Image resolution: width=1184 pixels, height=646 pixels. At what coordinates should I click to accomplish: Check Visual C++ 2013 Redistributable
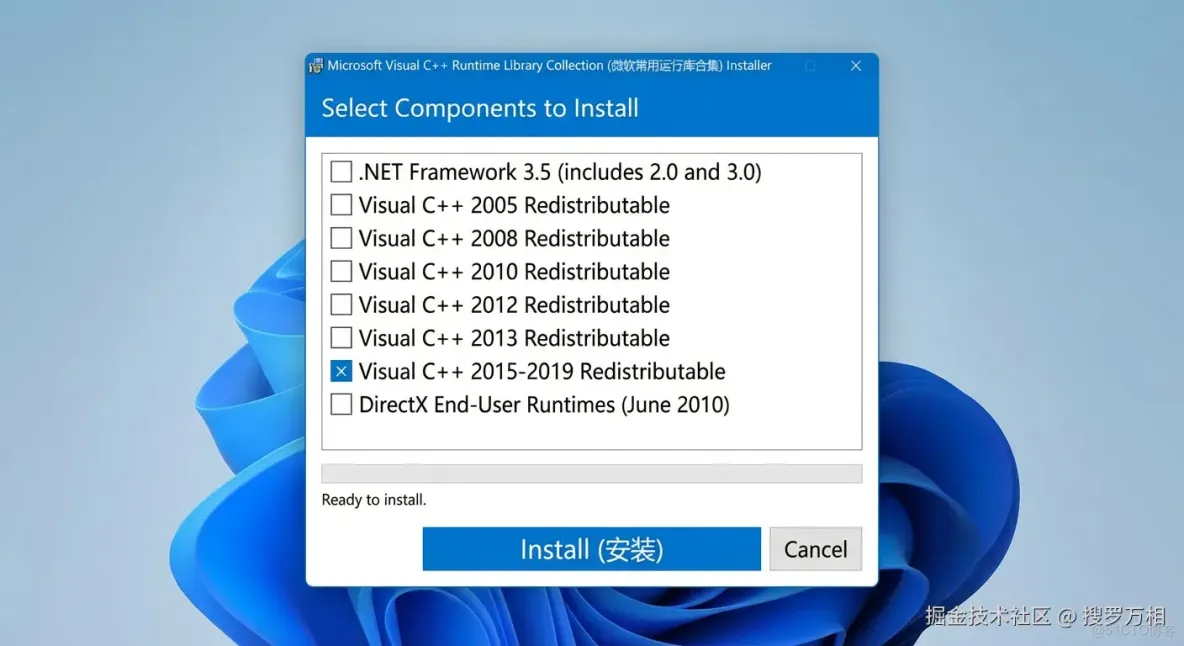[341, 337]
